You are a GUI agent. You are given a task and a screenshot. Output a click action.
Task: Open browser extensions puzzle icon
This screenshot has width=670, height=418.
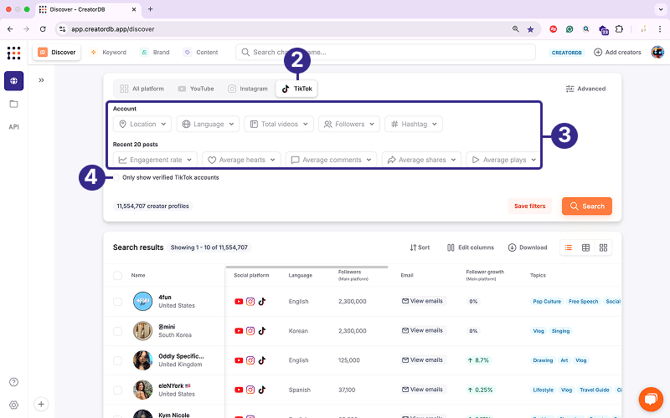pyautogui.click(x=619, y=29)
